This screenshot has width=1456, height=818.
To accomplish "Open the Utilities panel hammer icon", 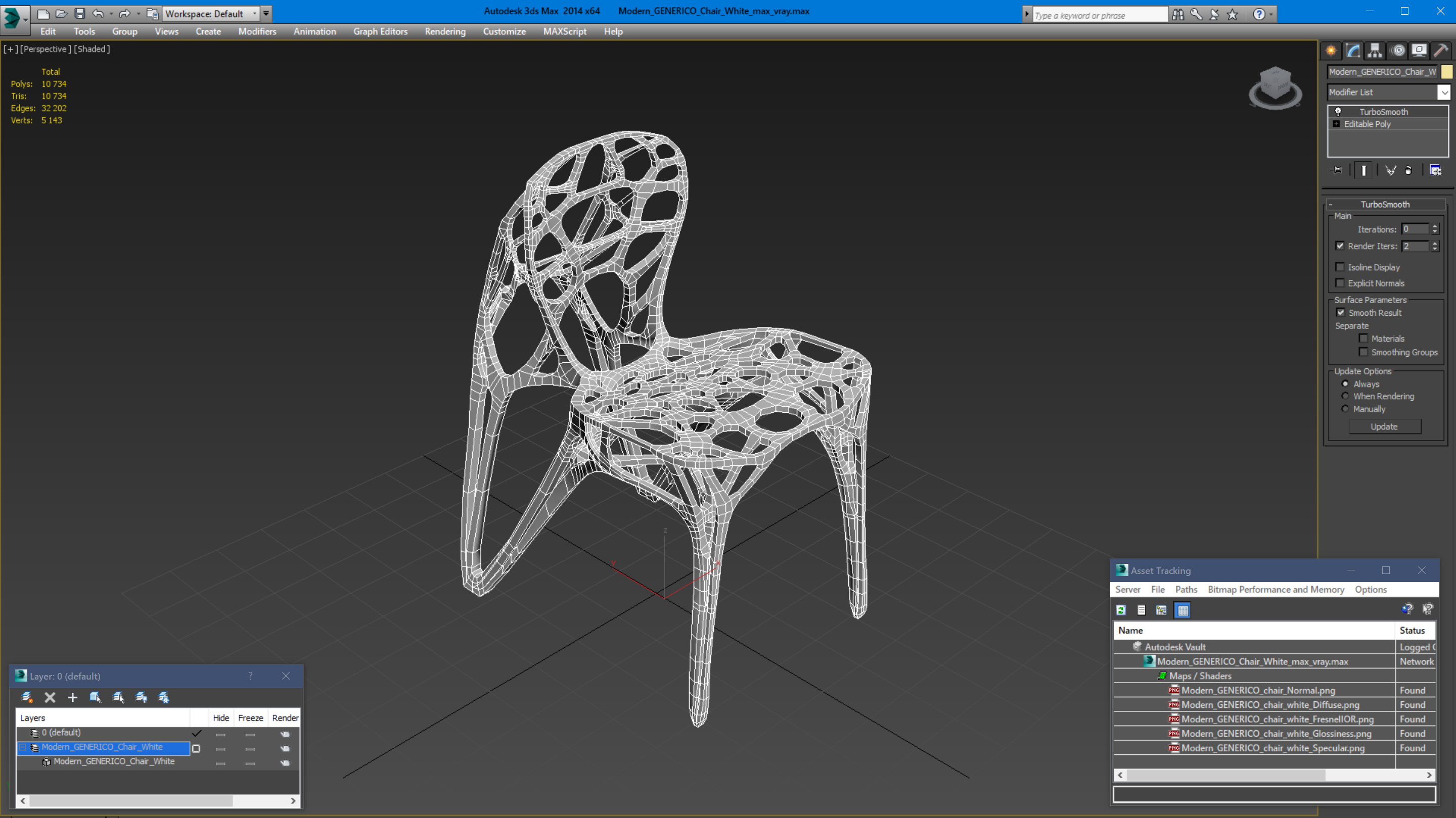I will [1440, 51].
